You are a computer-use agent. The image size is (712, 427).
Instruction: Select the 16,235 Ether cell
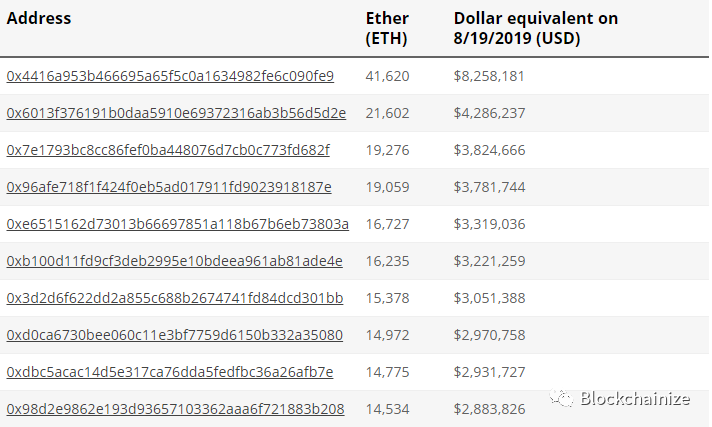389,261
